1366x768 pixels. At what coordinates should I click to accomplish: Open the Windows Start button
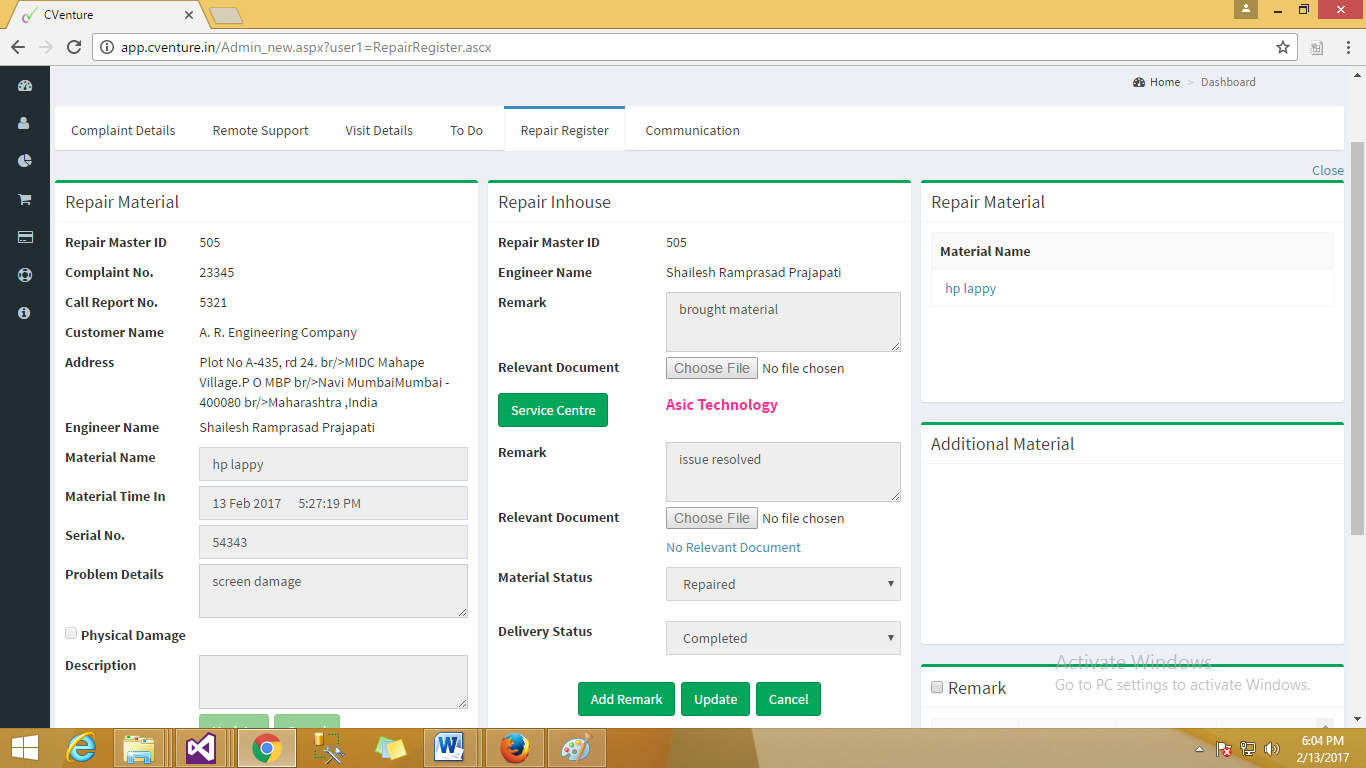click(25, 748)
